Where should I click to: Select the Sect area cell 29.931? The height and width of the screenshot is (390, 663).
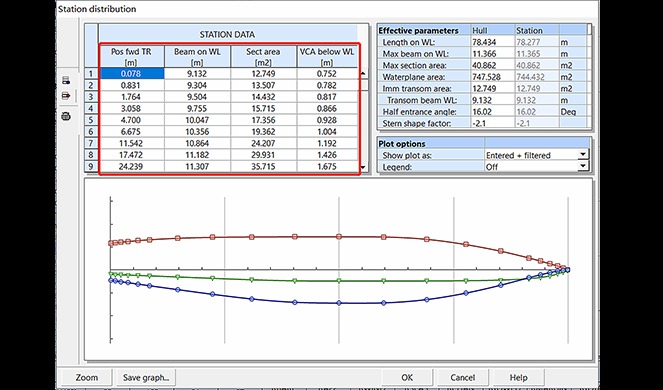tap(264, 155)
